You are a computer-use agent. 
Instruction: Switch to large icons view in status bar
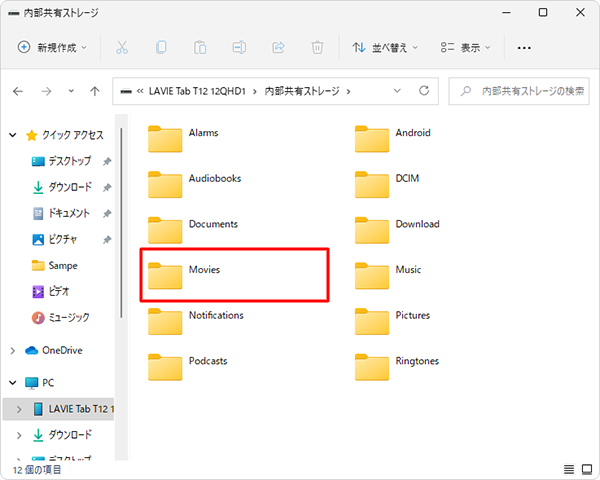[587, 469]
